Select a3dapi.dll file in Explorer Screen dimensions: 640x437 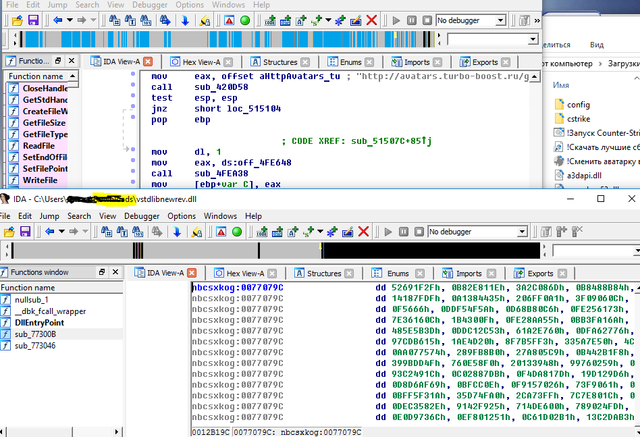pos(578,175)
